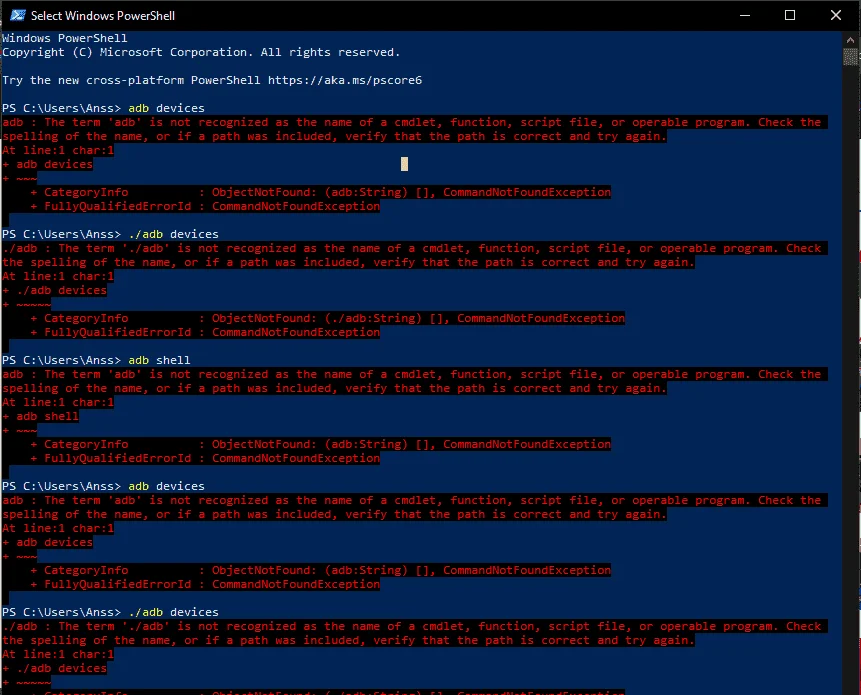Screen dimensions: 861x695
Task: Click the 'Select Windows PowerShell' title text
Action: (103, 16)
